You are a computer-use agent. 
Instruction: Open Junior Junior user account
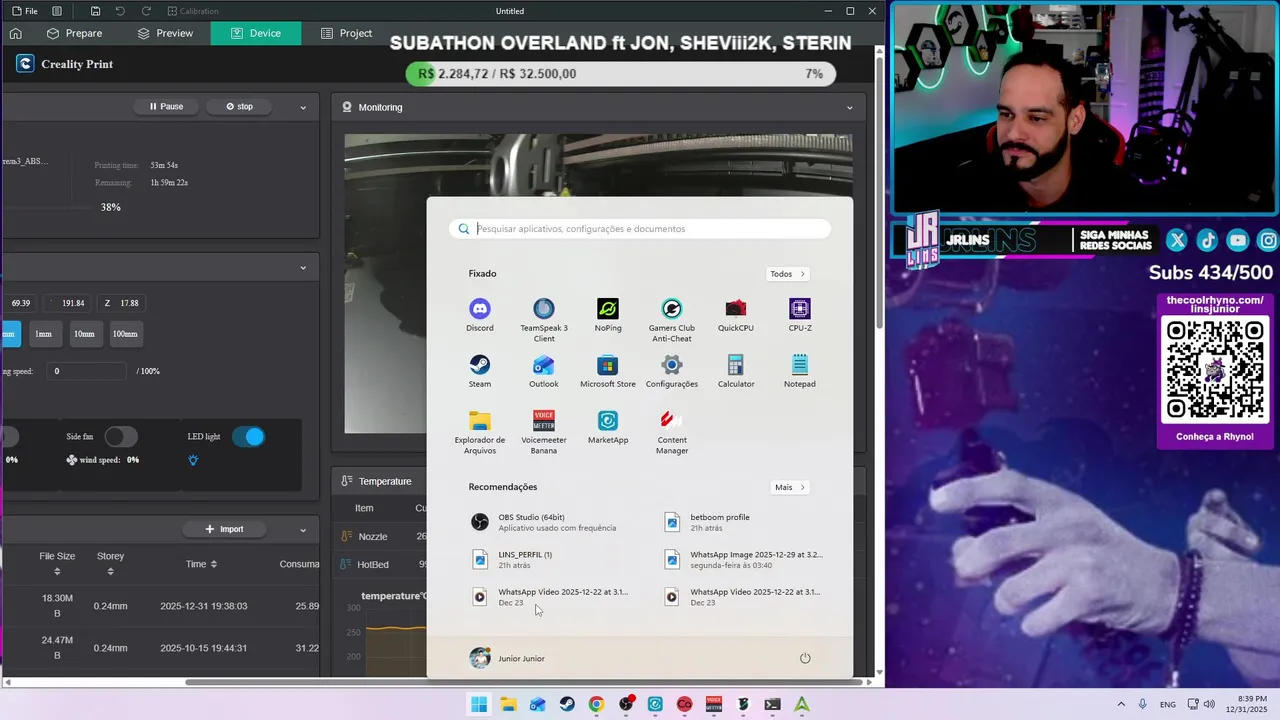(507, 658)
